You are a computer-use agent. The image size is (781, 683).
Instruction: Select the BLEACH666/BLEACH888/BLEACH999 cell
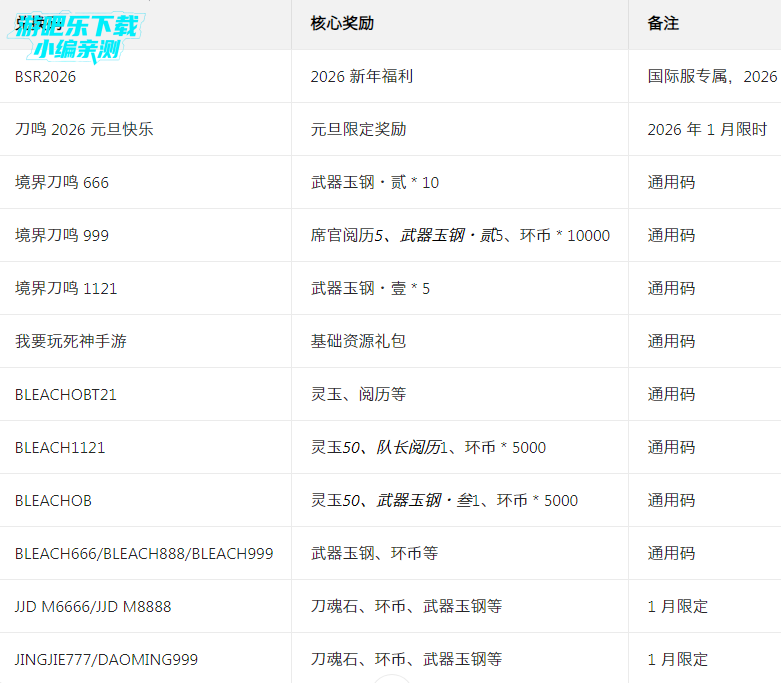pyautogui.click(x=144, y=553)
